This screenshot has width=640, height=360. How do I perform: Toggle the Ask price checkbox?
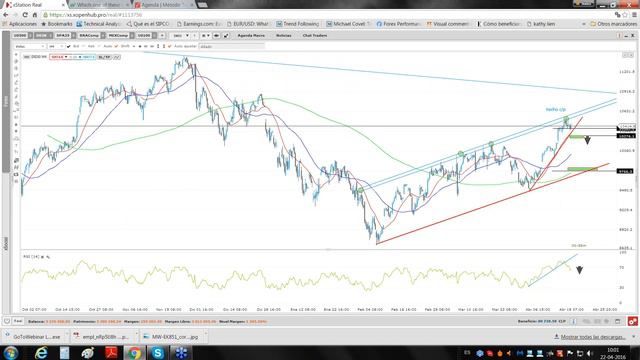pyautogui.click(x=84, y=47)
